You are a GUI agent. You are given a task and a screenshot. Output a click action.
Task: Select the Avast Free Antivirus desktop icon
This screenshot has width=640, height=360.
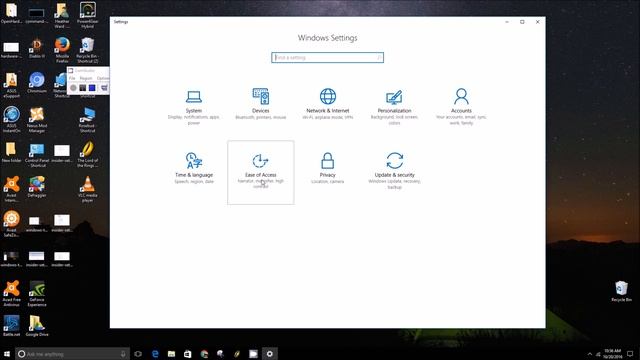pyautogui.click(x=11, y=293)
